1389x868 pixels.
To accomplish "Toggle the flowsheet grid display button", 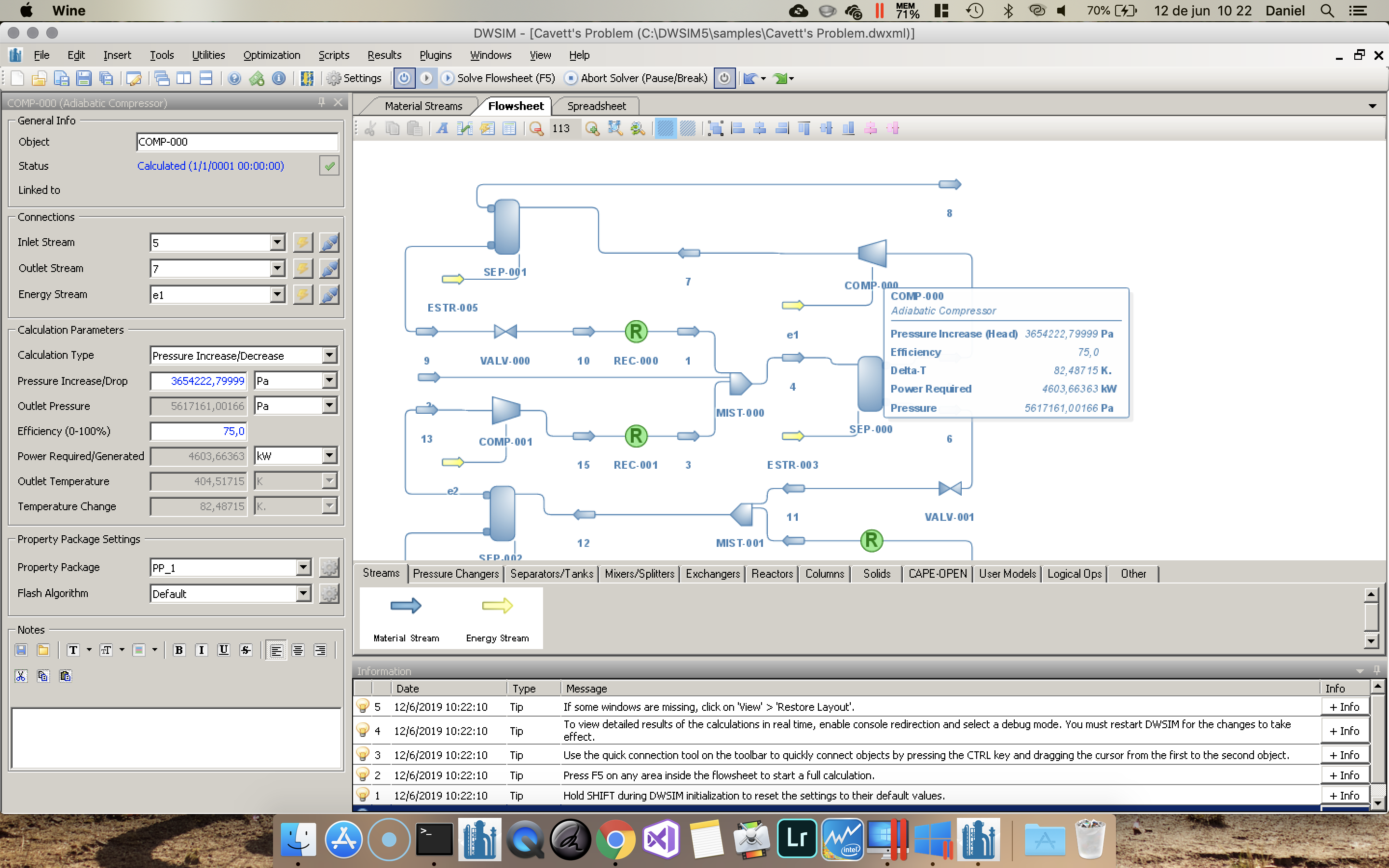I will tap(665, 129).
